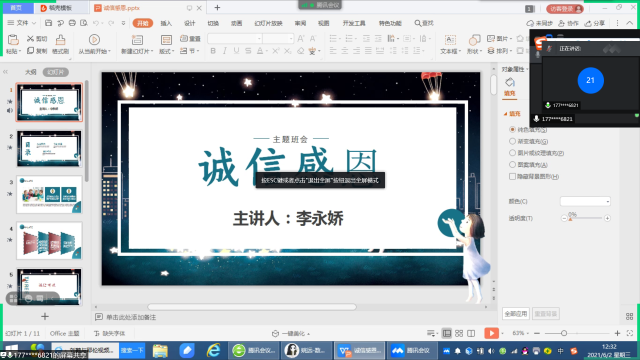
Task: Switch to Slide Sorter view in status bar
Action: point(459,333)
